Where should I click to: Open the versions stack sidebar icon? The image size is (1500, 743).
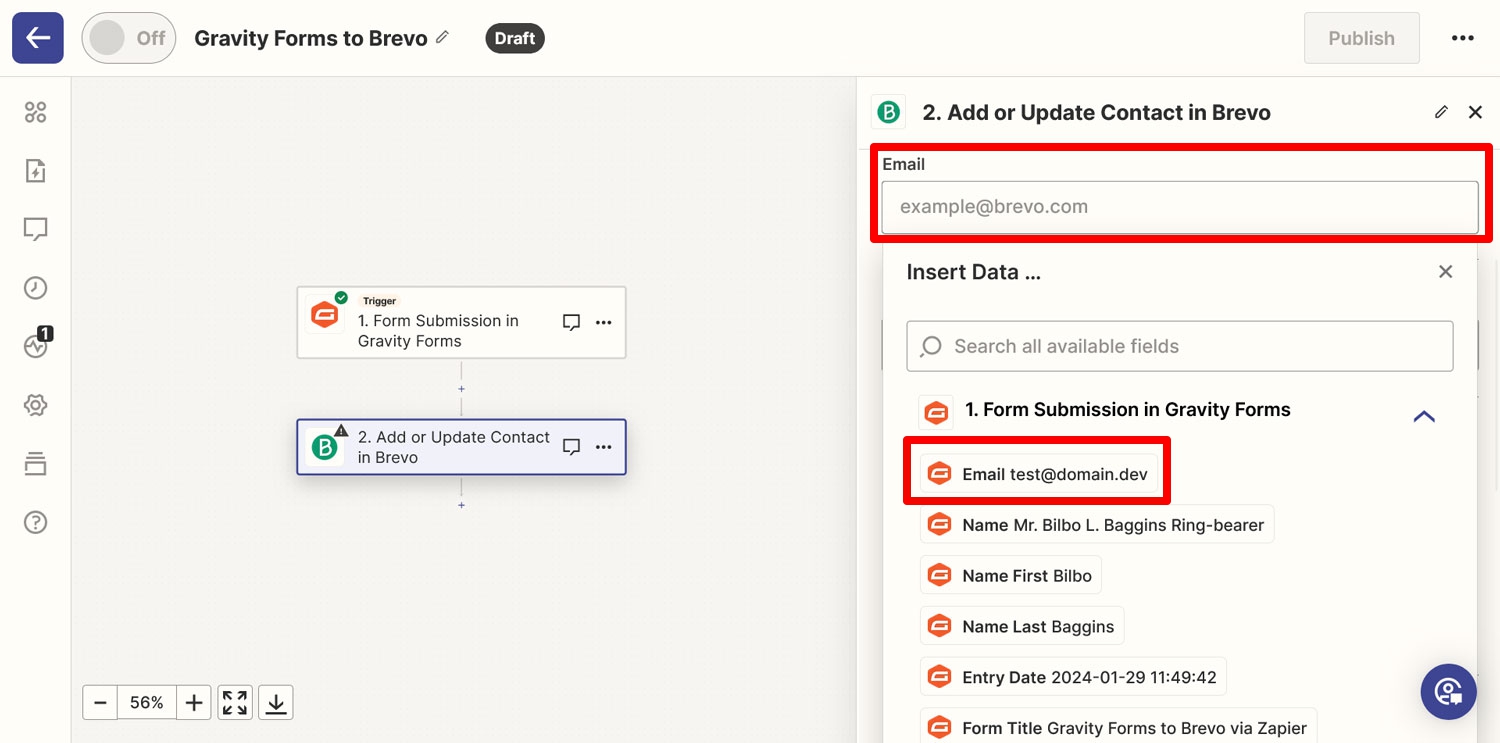(36, 464)
